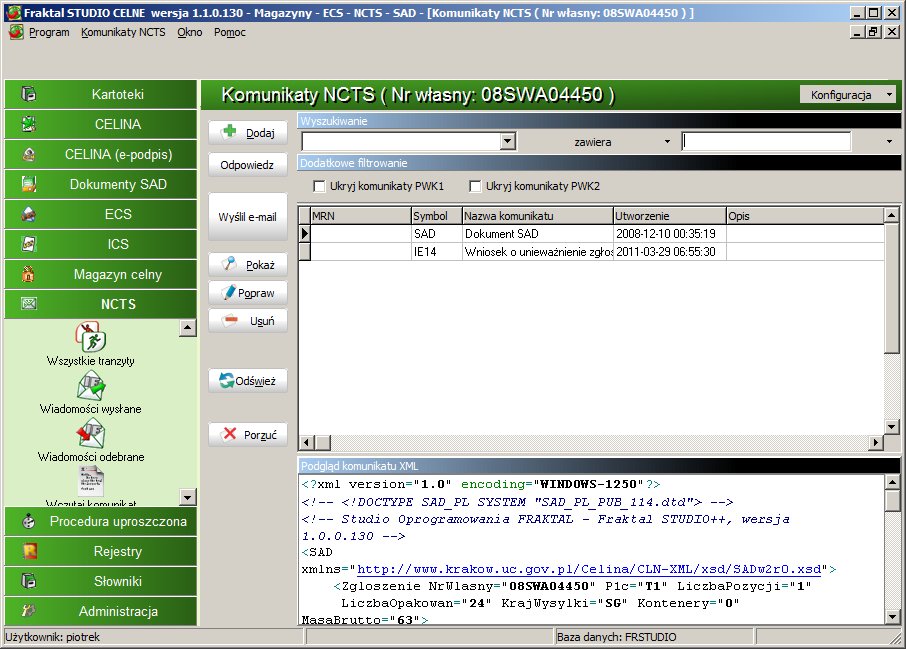Open dropdown arrow right of search text box
906x649 pixels.
(889, 142)
